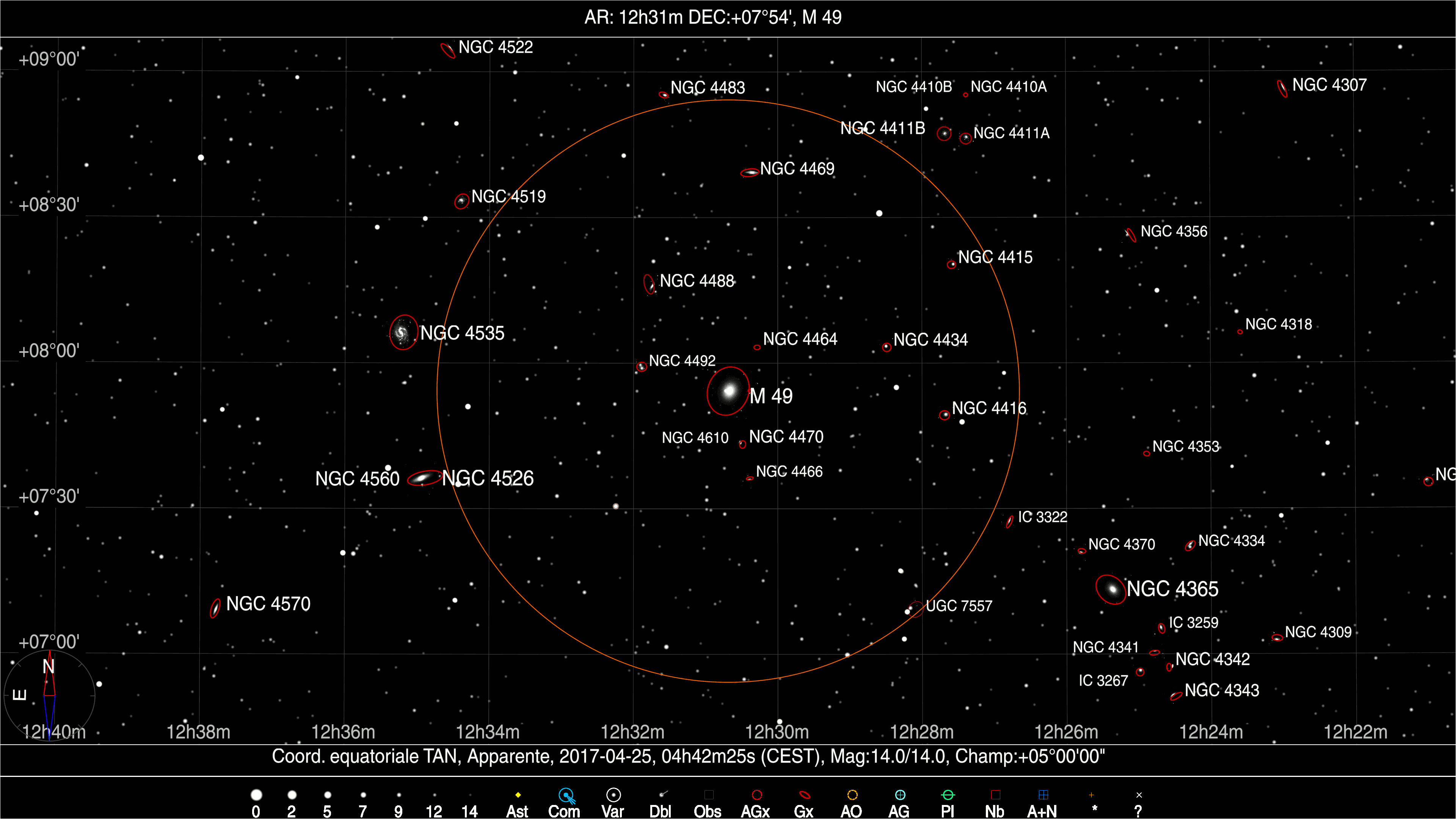Click the globular cluster (AG) legend icon
This screenshot has height=819, width=1456.
(901, 795)
